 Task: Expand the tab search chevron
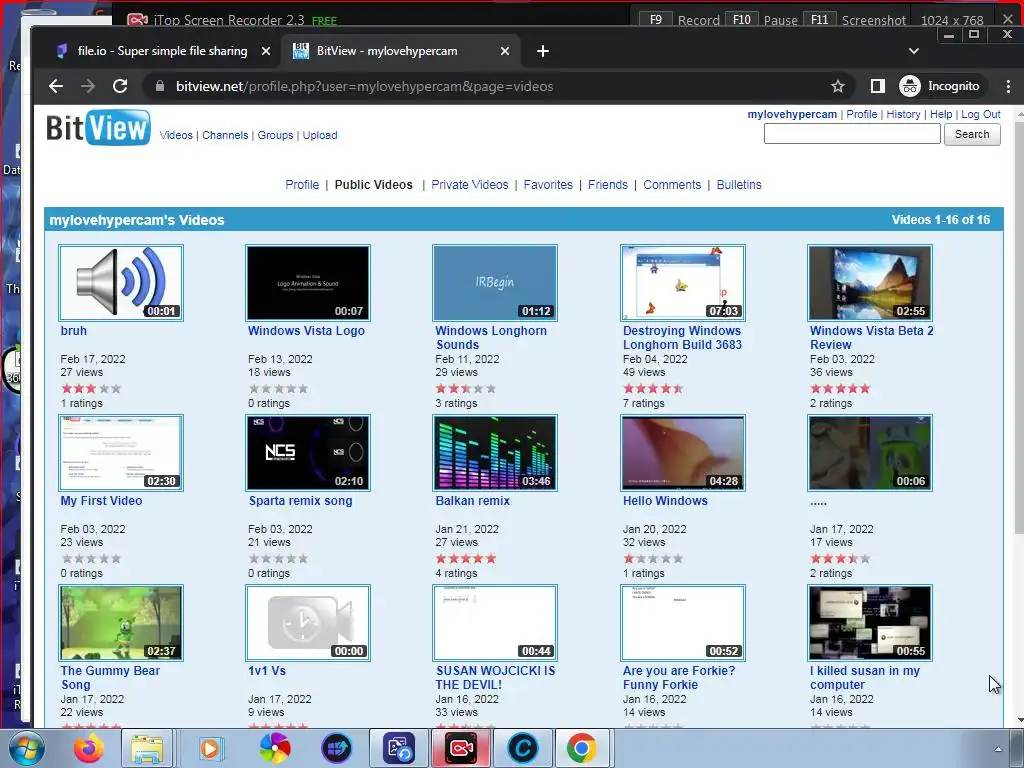[x=914, y=51]
